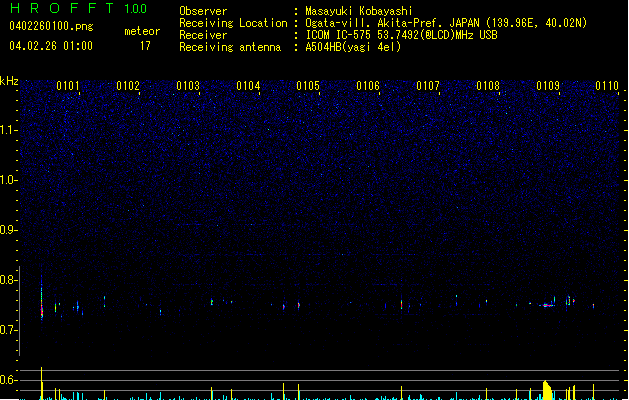Image resolution: width=629 pixels, height=400 pixels.
Task: Click the strong meteor echo just before 0101
Action: point(42,298)
